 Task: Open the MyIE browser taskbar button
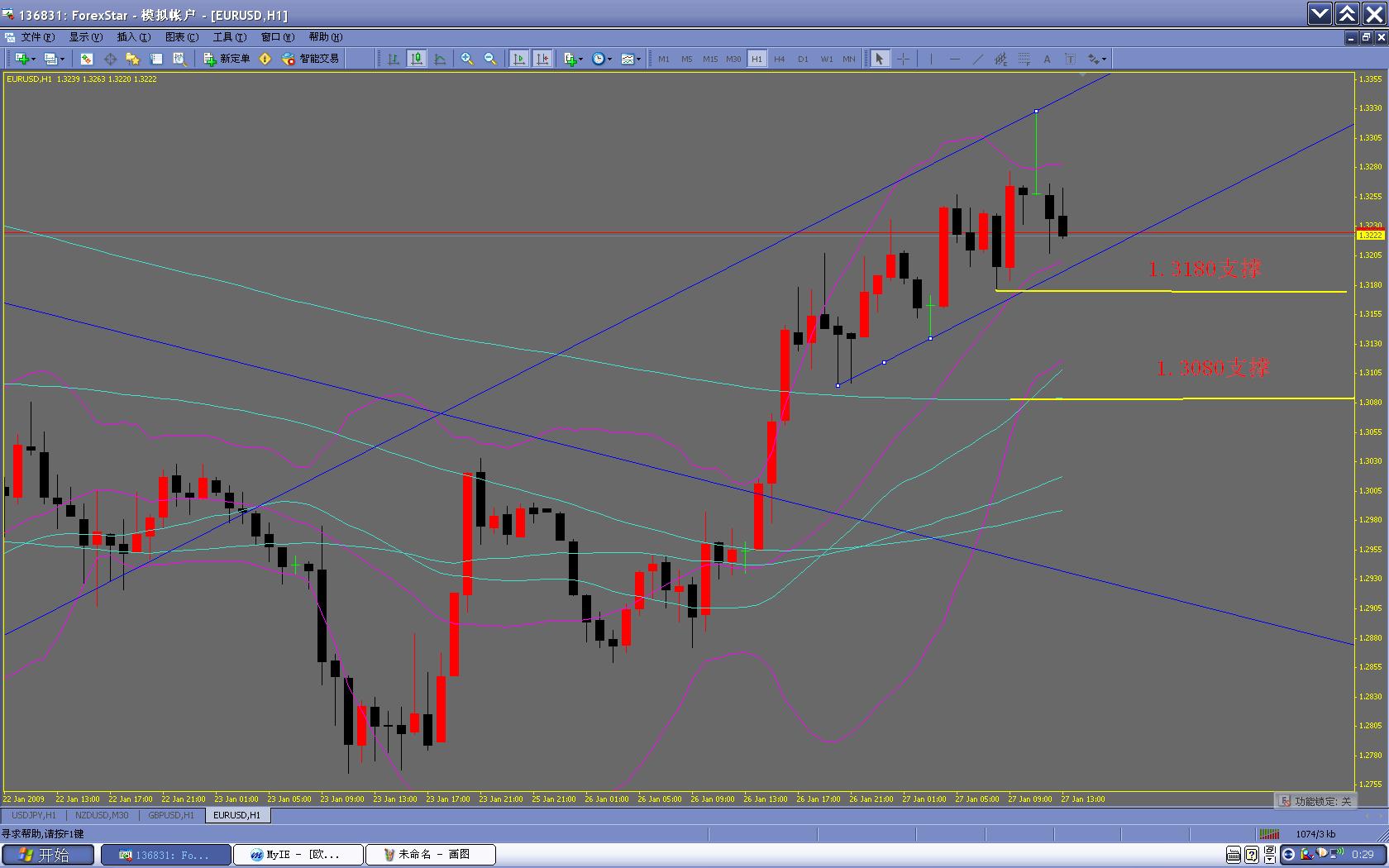coord(298,855)
